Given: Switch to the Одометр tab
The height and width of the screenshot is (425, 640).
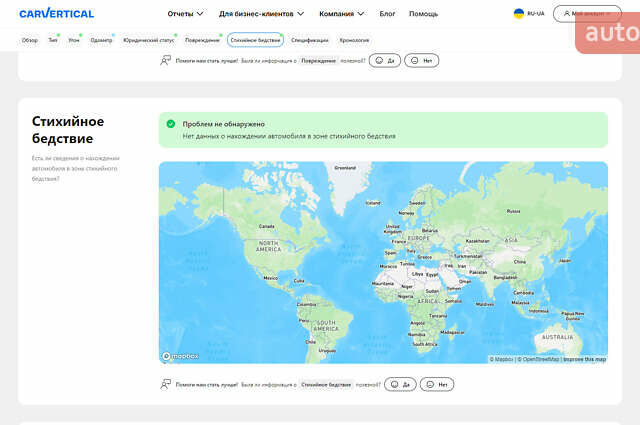Looking at the screenshot, I should pyautogui.click(x=101, y=40).
